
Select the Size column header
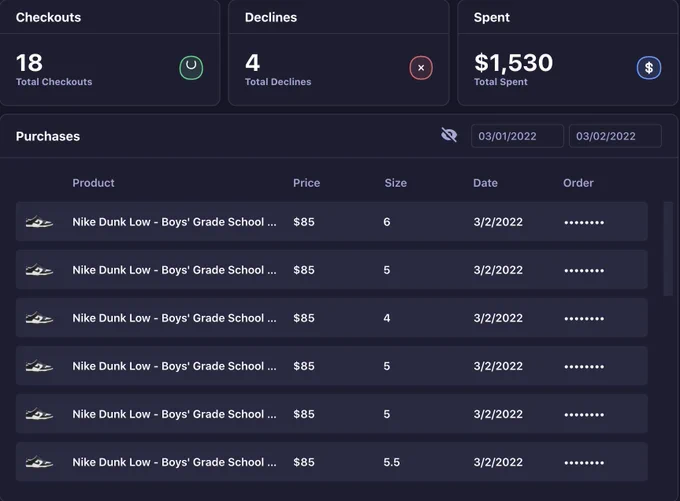396,183
